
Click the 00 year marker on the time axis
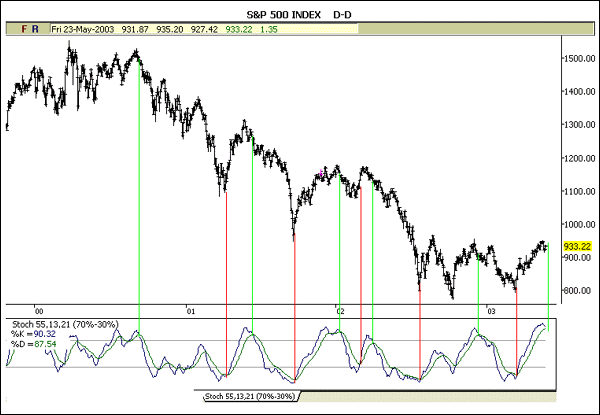[39, 311]
